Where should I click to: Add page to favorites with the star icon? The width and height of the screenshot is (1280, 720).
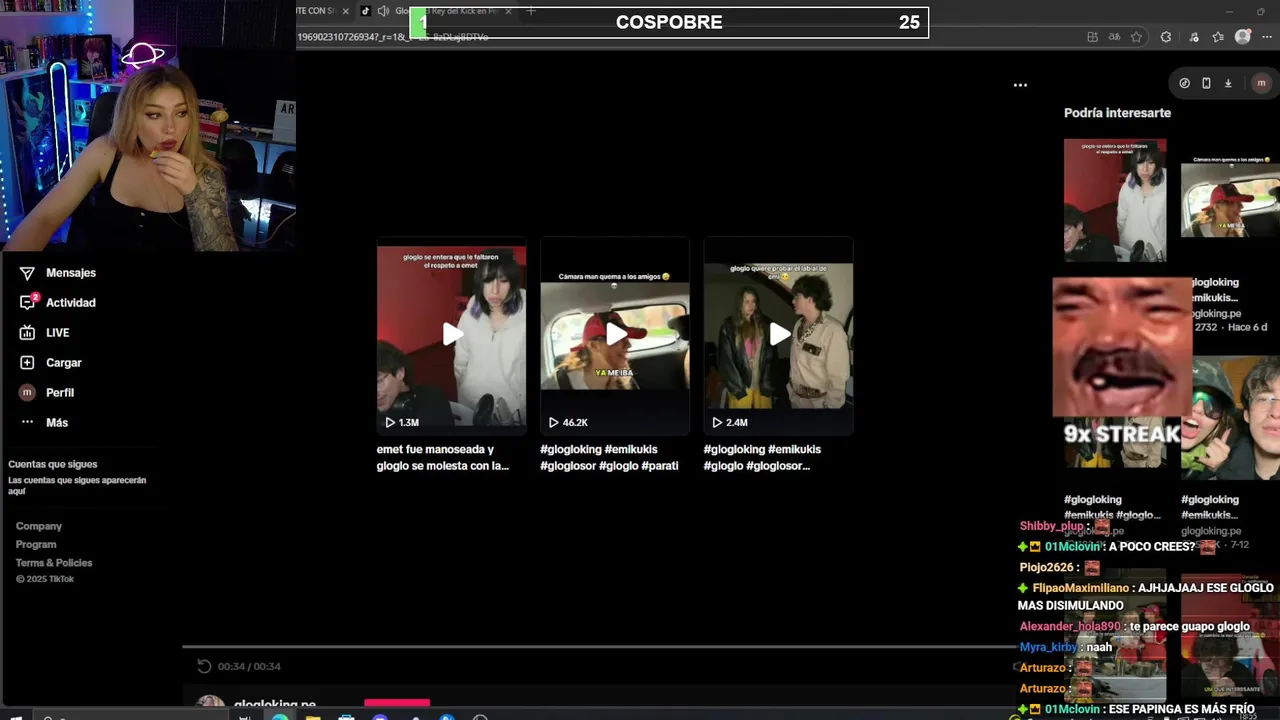coord(1136,37)
